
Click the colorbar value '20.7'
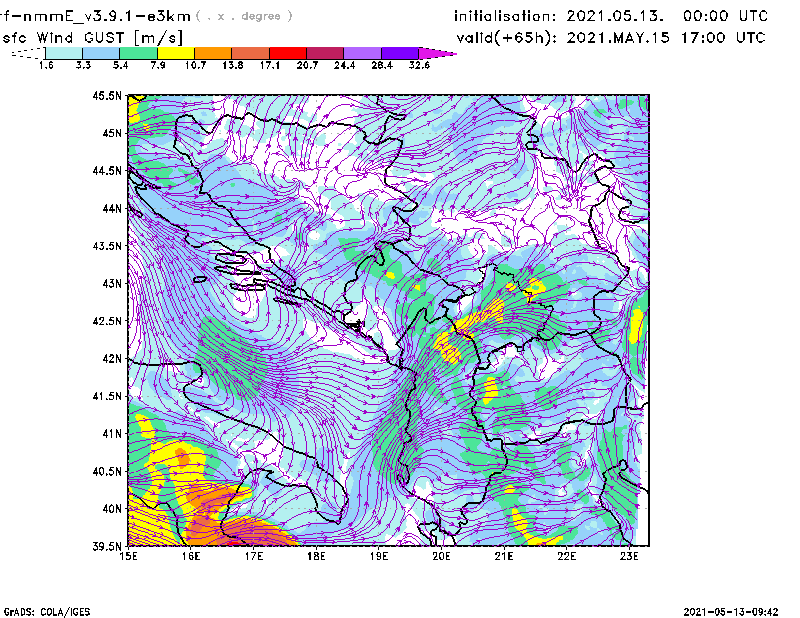pos(307,65)
